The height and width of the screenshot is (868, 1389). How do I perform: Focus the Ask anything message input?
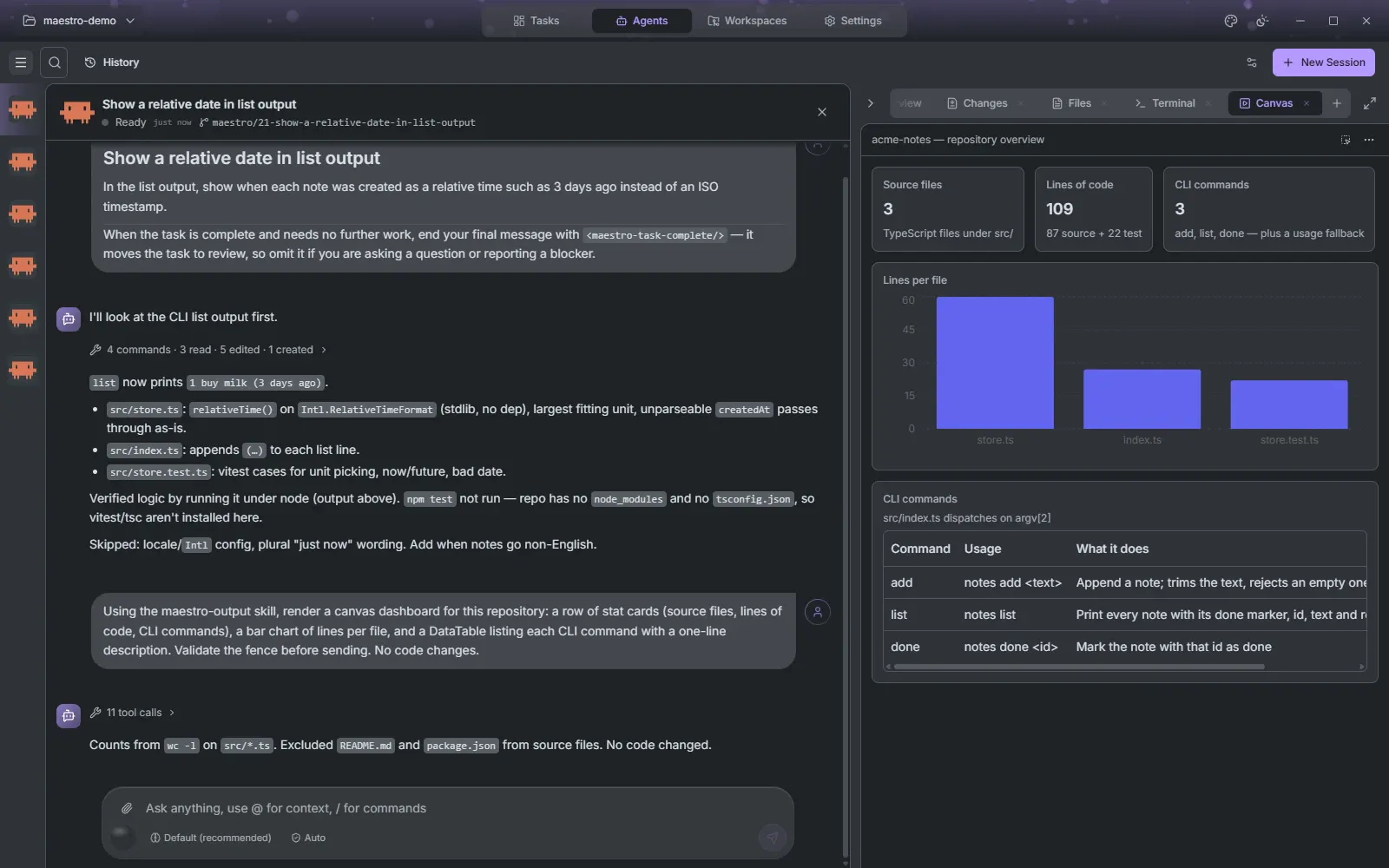point(447,808)
